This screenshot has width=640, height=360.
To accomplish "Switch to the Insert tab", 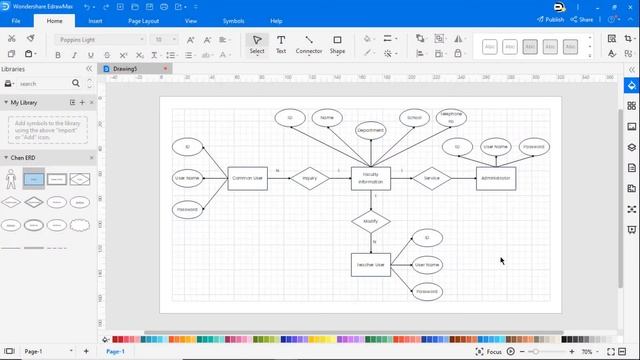I will (x=95, y=21).
